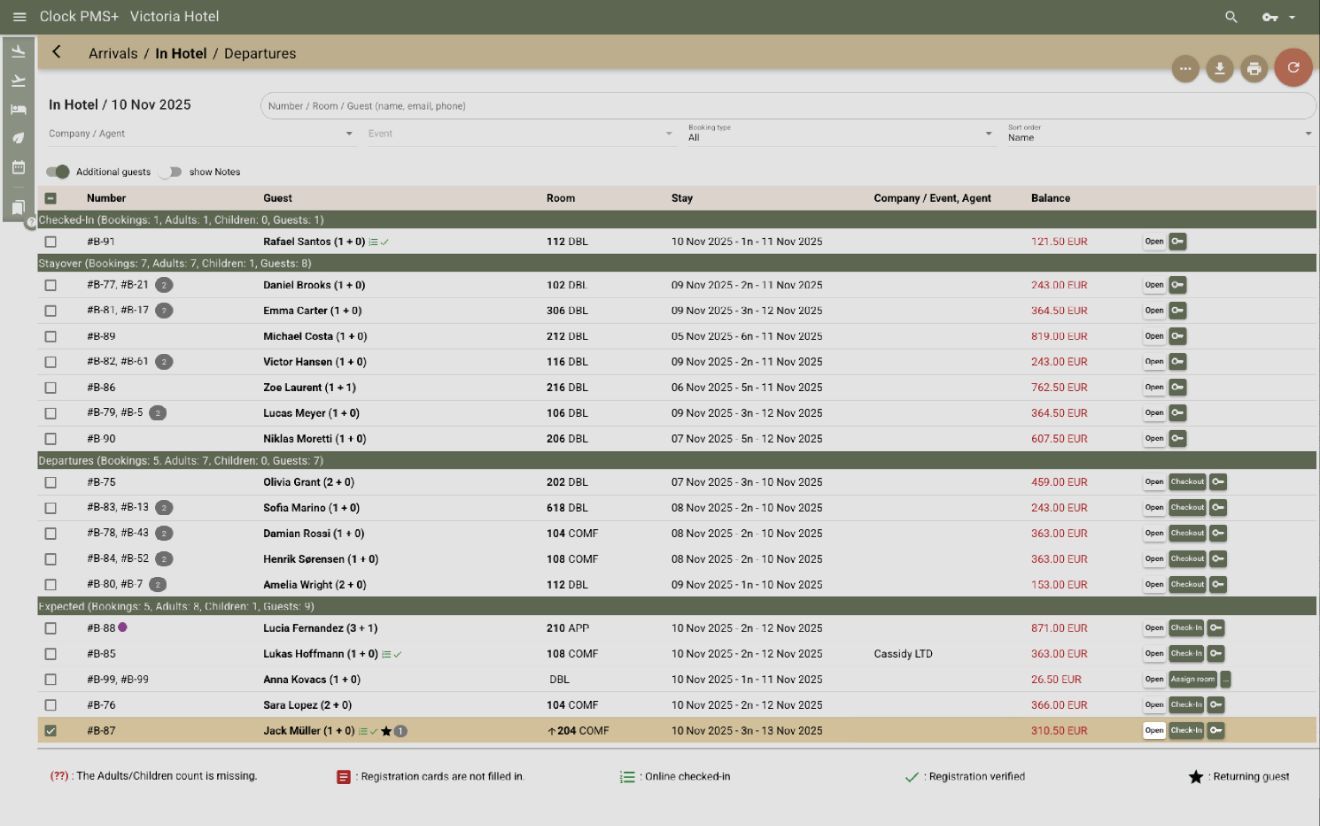Print the In Hotel list
Screen dimensions: 1320x826
[x=1254, y=69]
